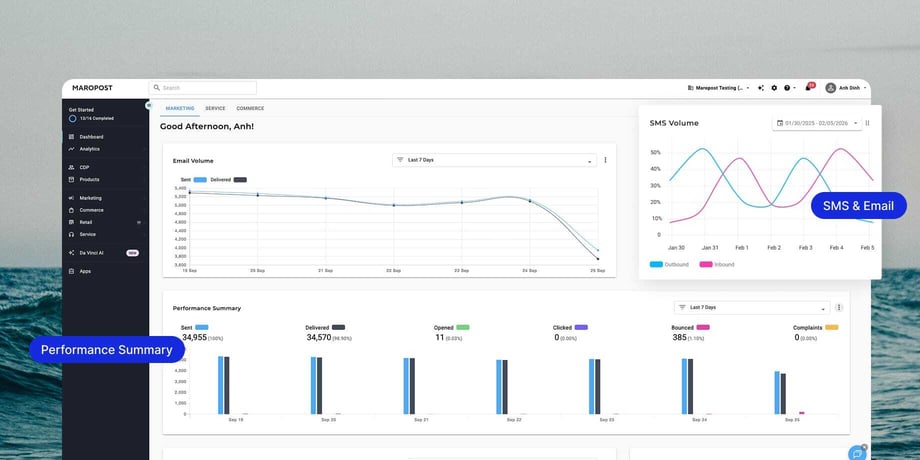The image size is (920, 460).
Task: Click the CDP people icon
Action: [x=72, y=167]
